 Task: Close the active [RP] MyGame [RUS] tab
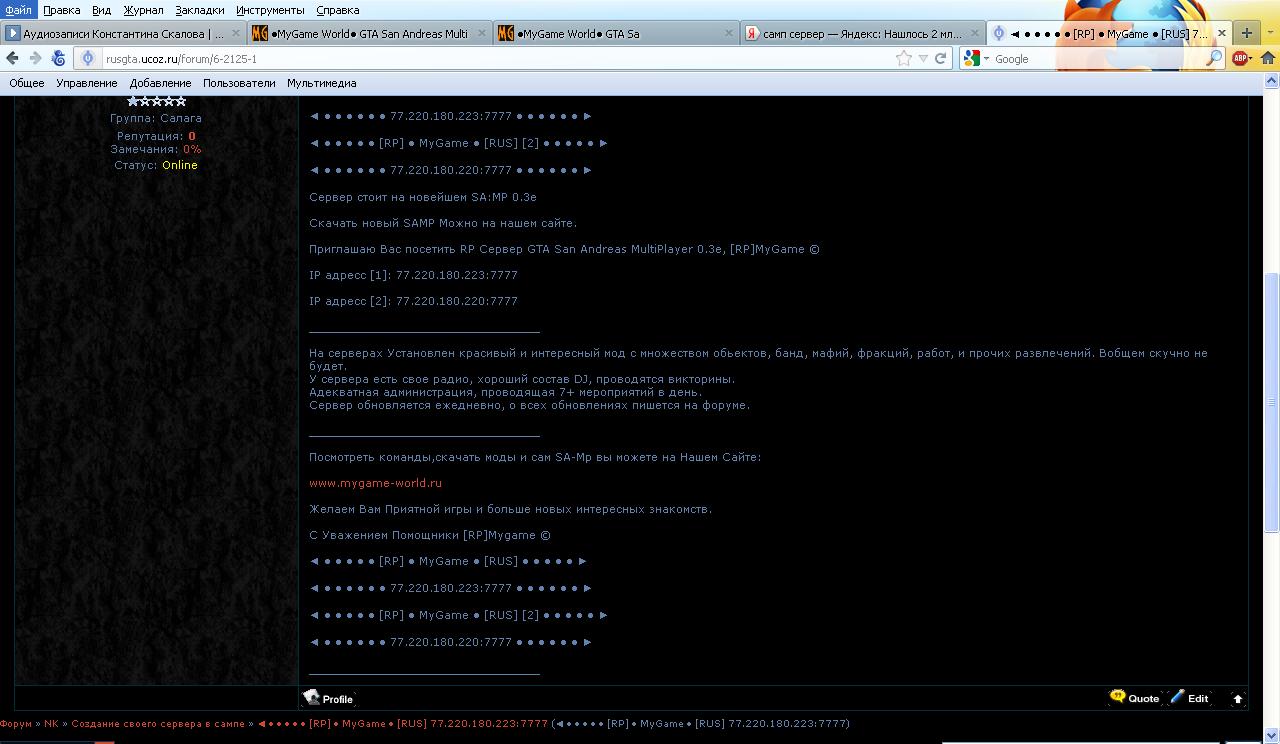click(1221, 33)
